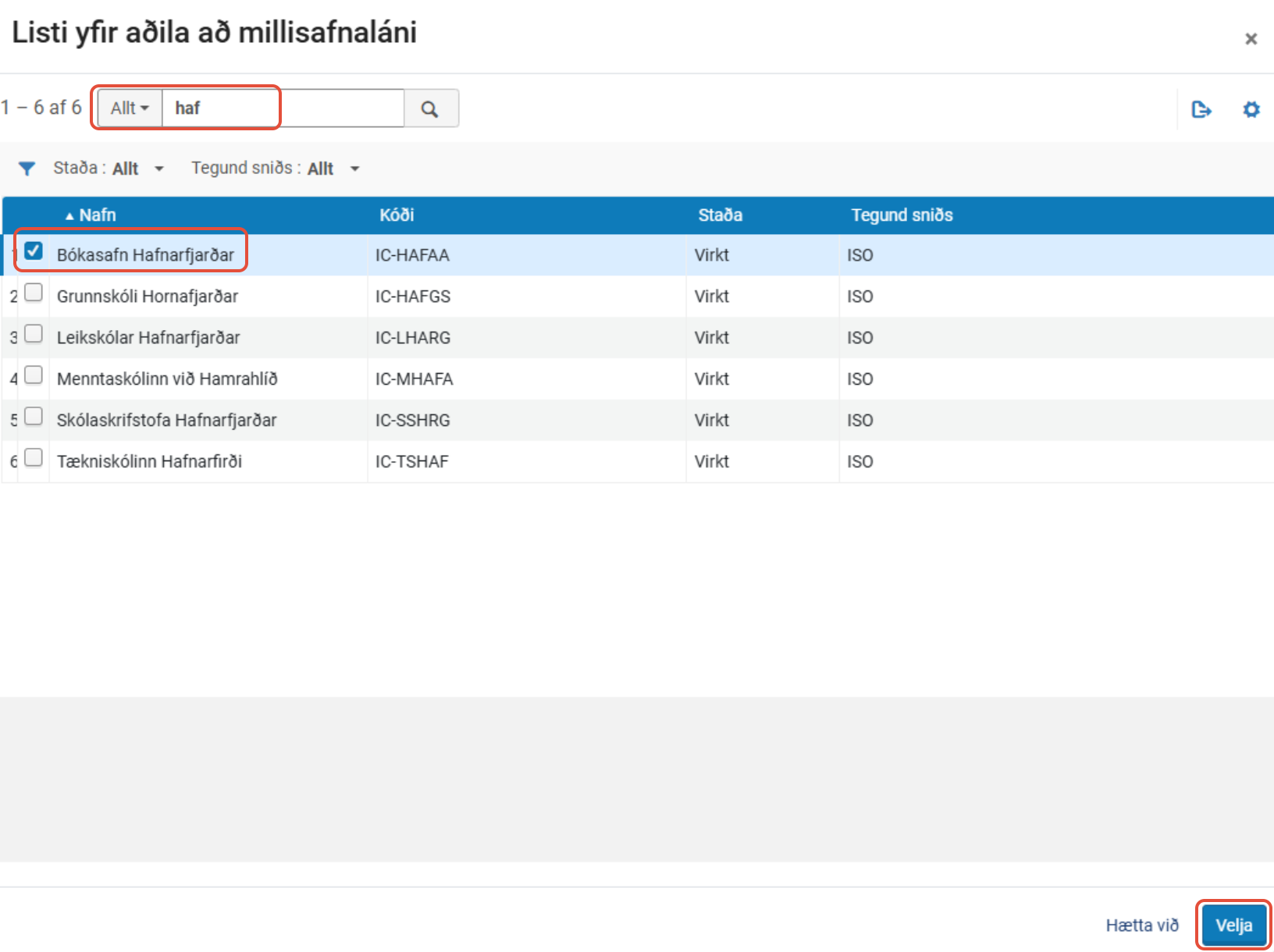The image size is (1274, 952).
Task: Close the dialog with the X
Action: click(x=1251, y=39)
